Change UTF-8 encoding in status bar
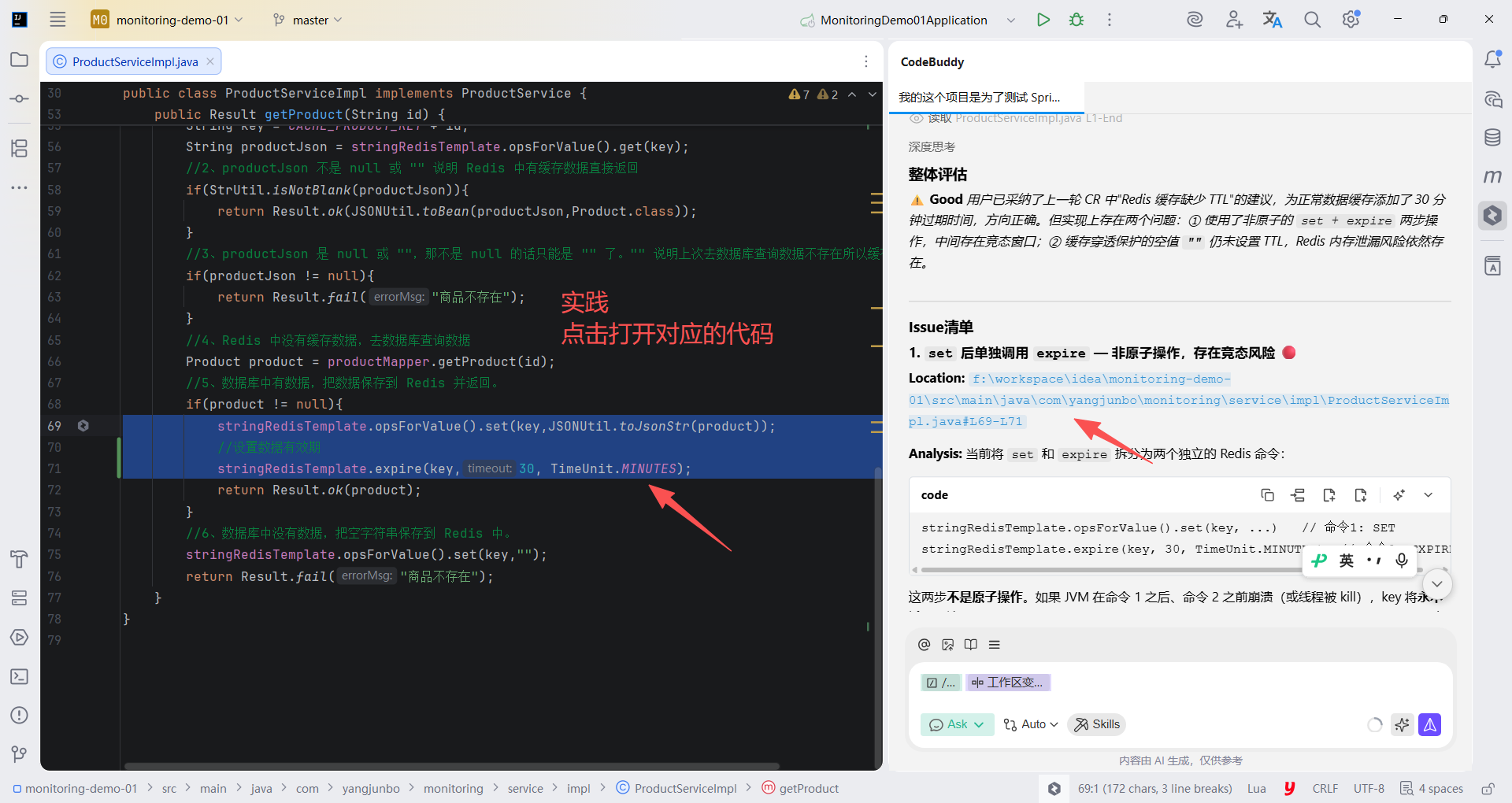Screen dimensions: 1512x803 pyautogui.click(x=1369, y=788)
